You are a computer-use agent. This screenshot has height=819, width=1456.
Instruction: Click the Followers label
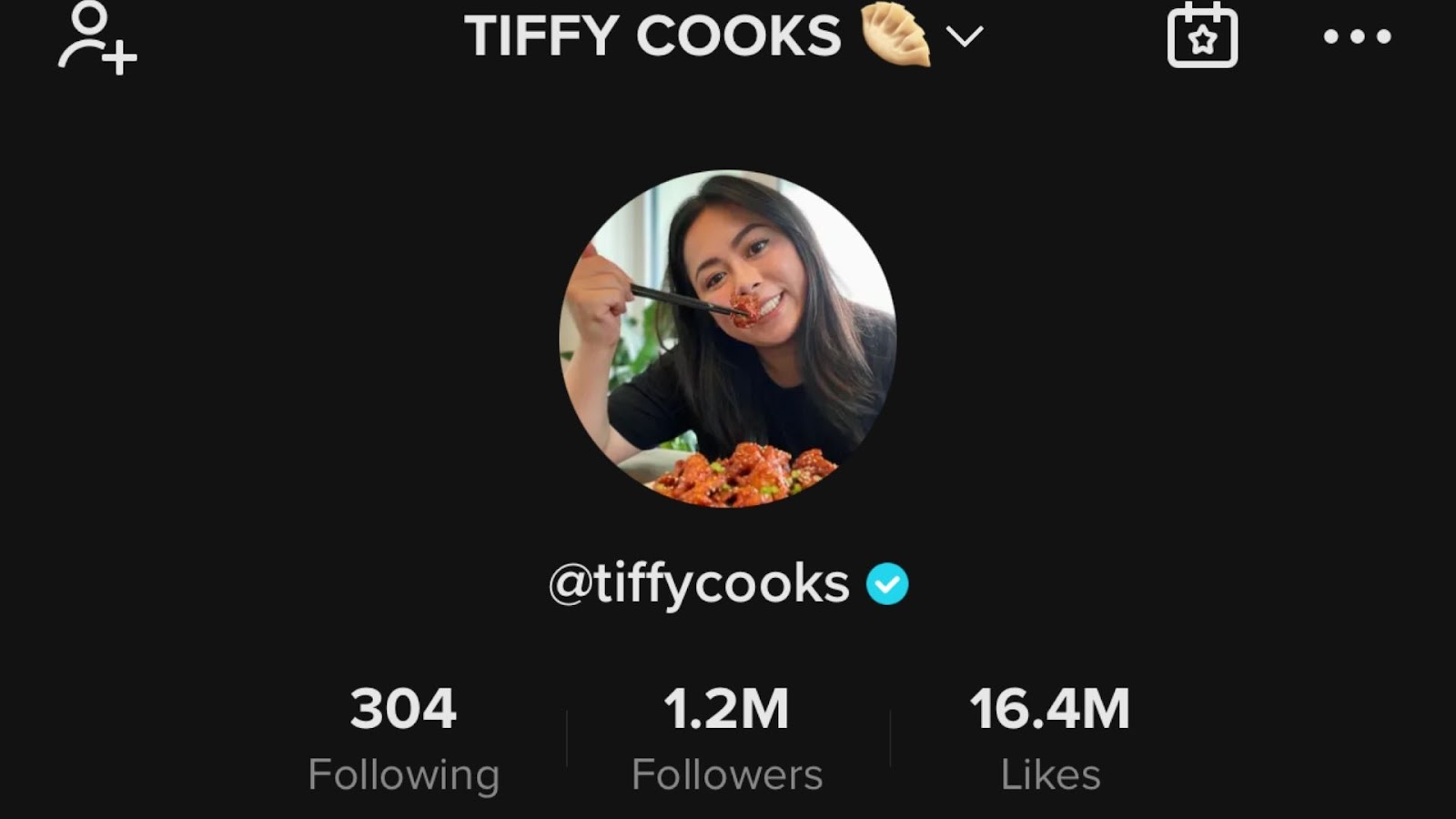pyautogui.click(x=727, y=775)
